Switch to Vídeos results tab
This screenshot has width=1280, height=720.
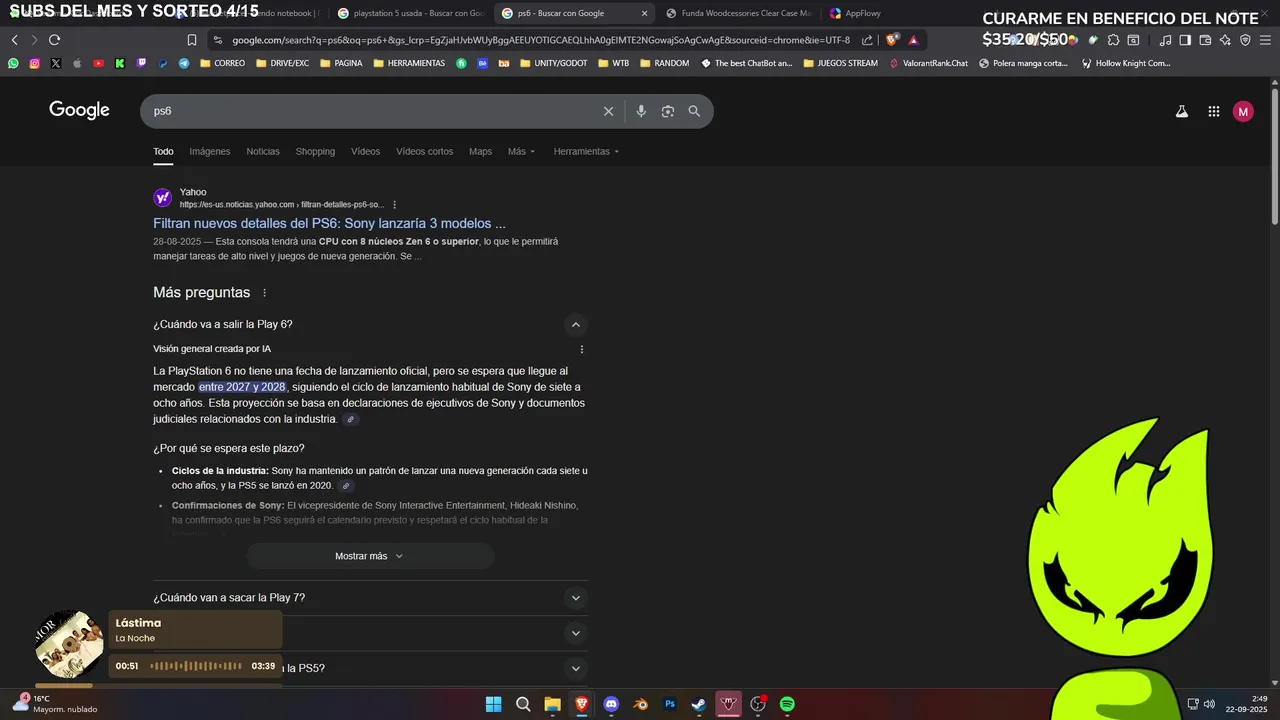click(365, 151)
